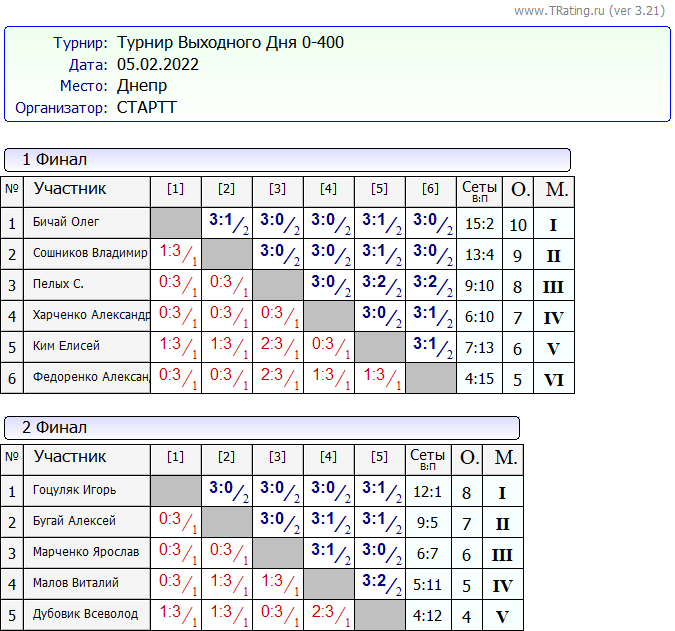
Task: Click the "2 Финал" section header
Action: (x=54, y=428)
